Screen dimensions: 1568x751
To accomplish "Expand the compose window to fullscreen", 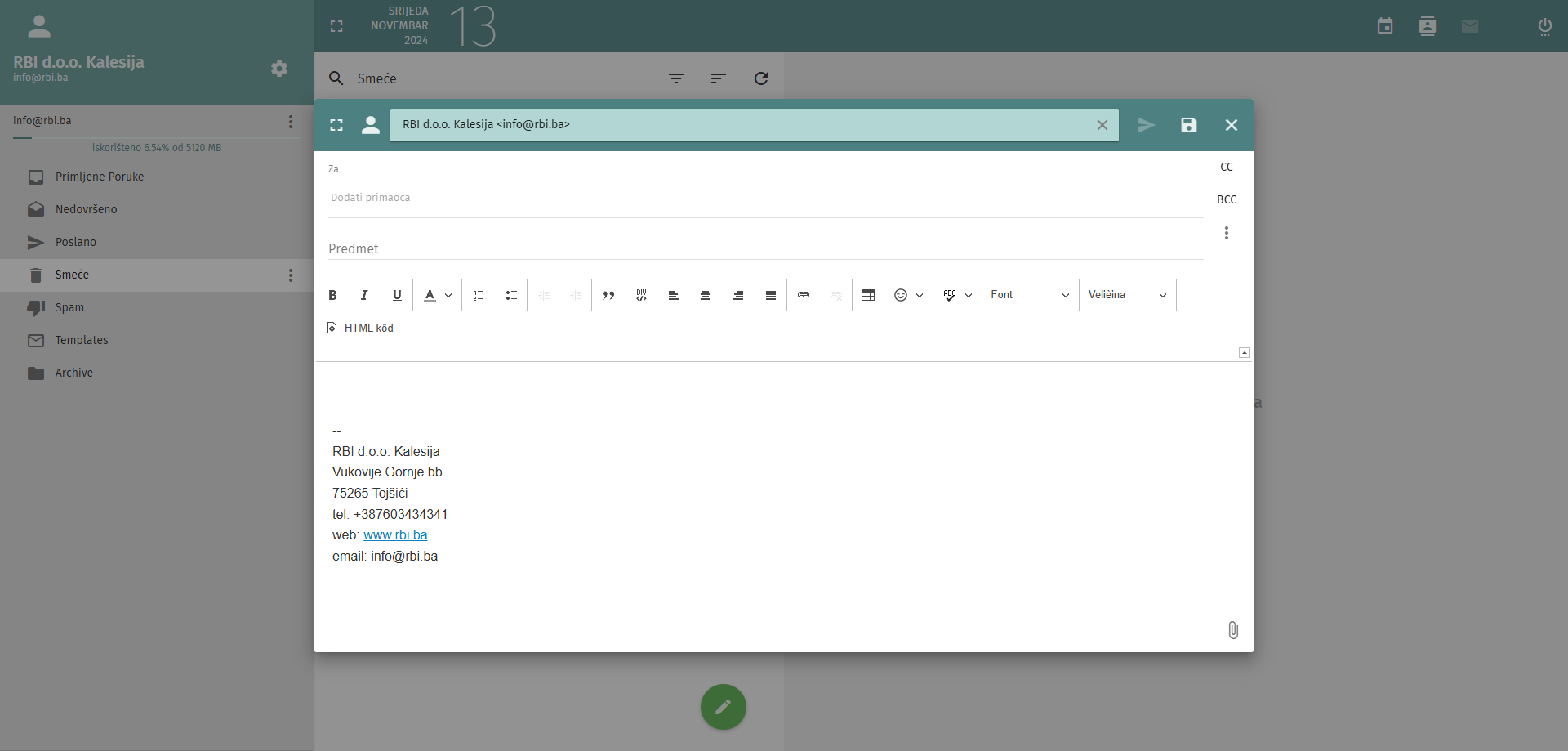I will pyautogui.click(x=336, y=125).
